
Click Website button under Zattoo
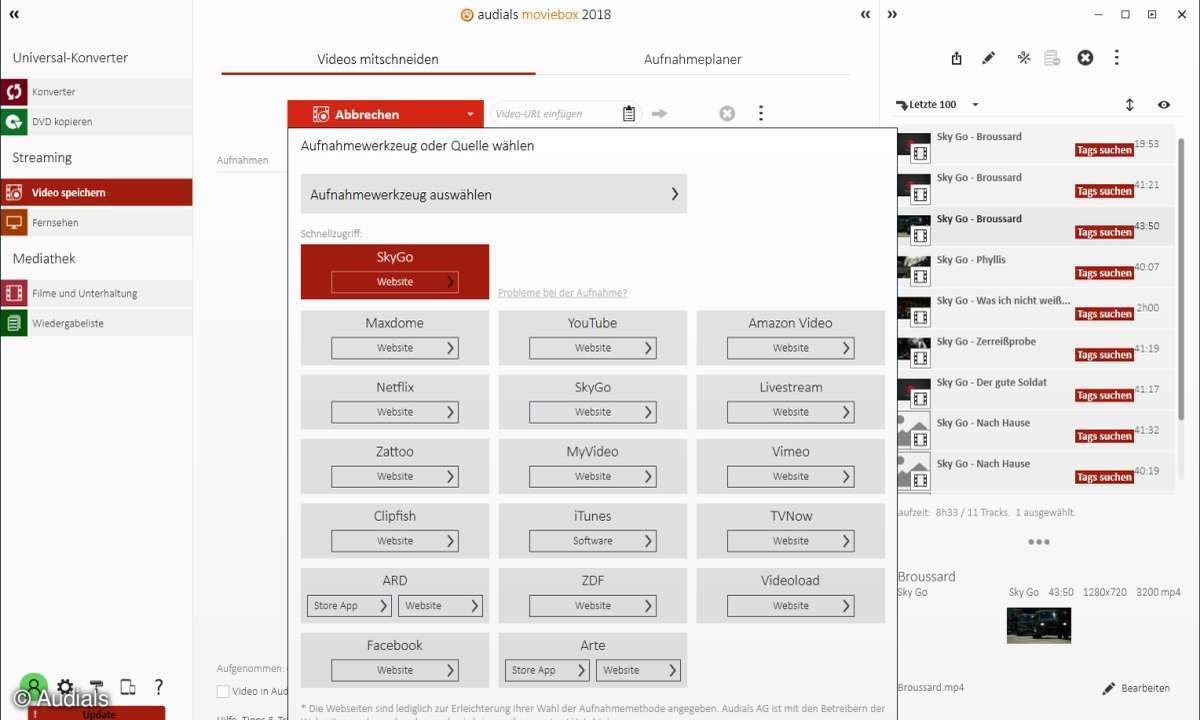395,476
